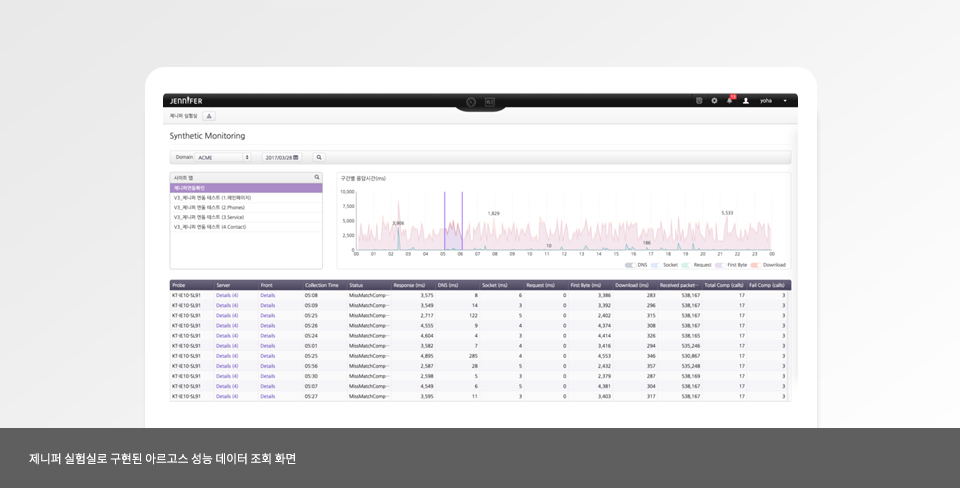Open the notifications bell with red badge
The height and width of the screenshot is (488, 960).
730,101
